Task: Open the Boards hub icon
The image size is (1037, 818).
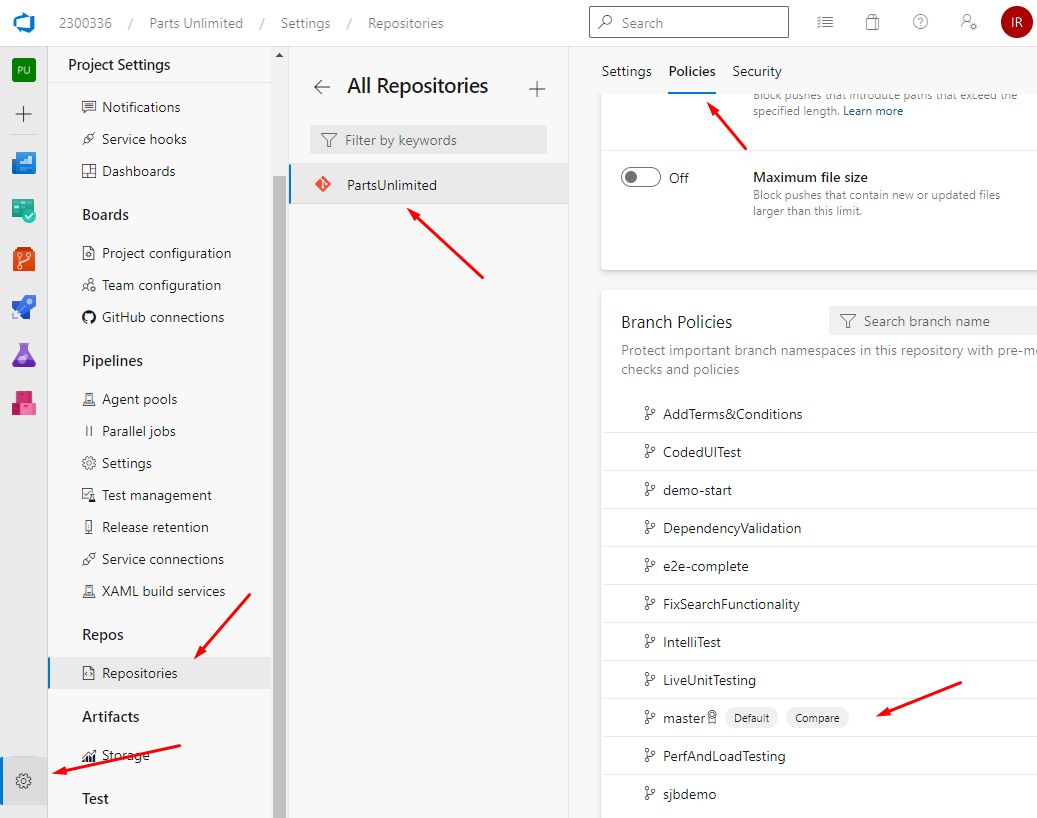Action: 24,211
